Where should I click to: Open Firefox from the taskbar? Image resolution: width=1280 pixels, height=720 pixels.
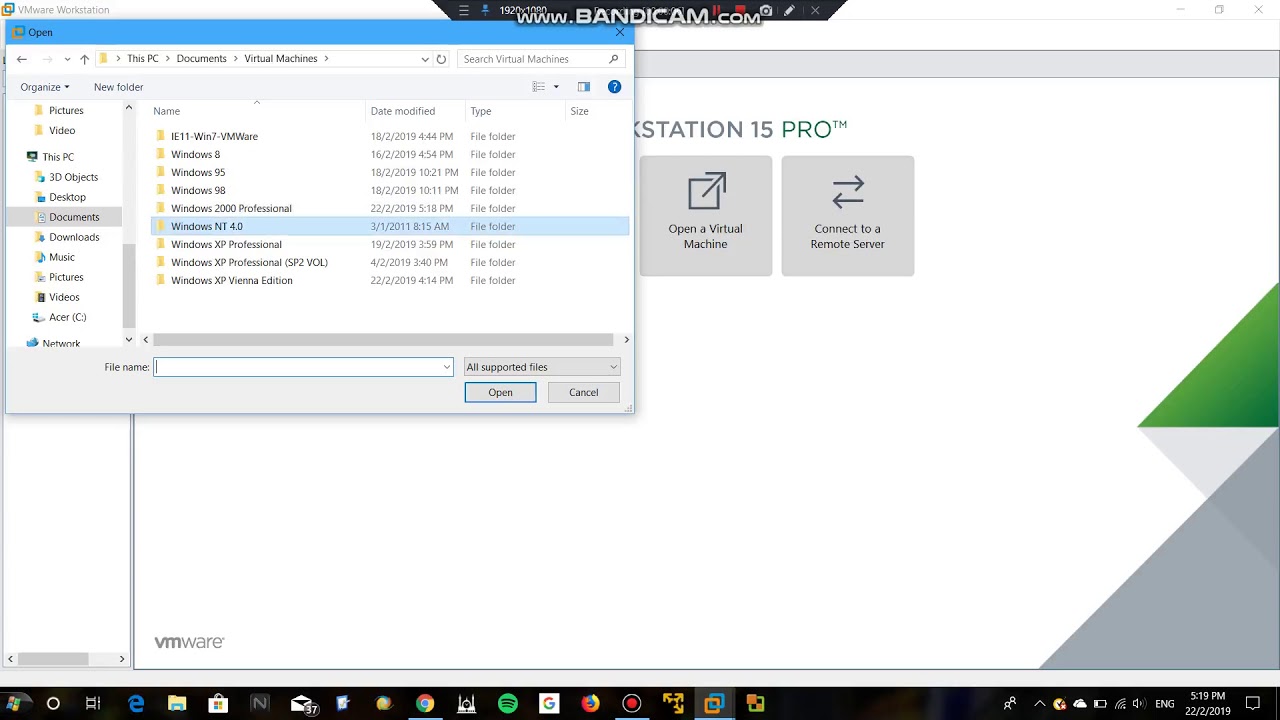pos(590,704)
